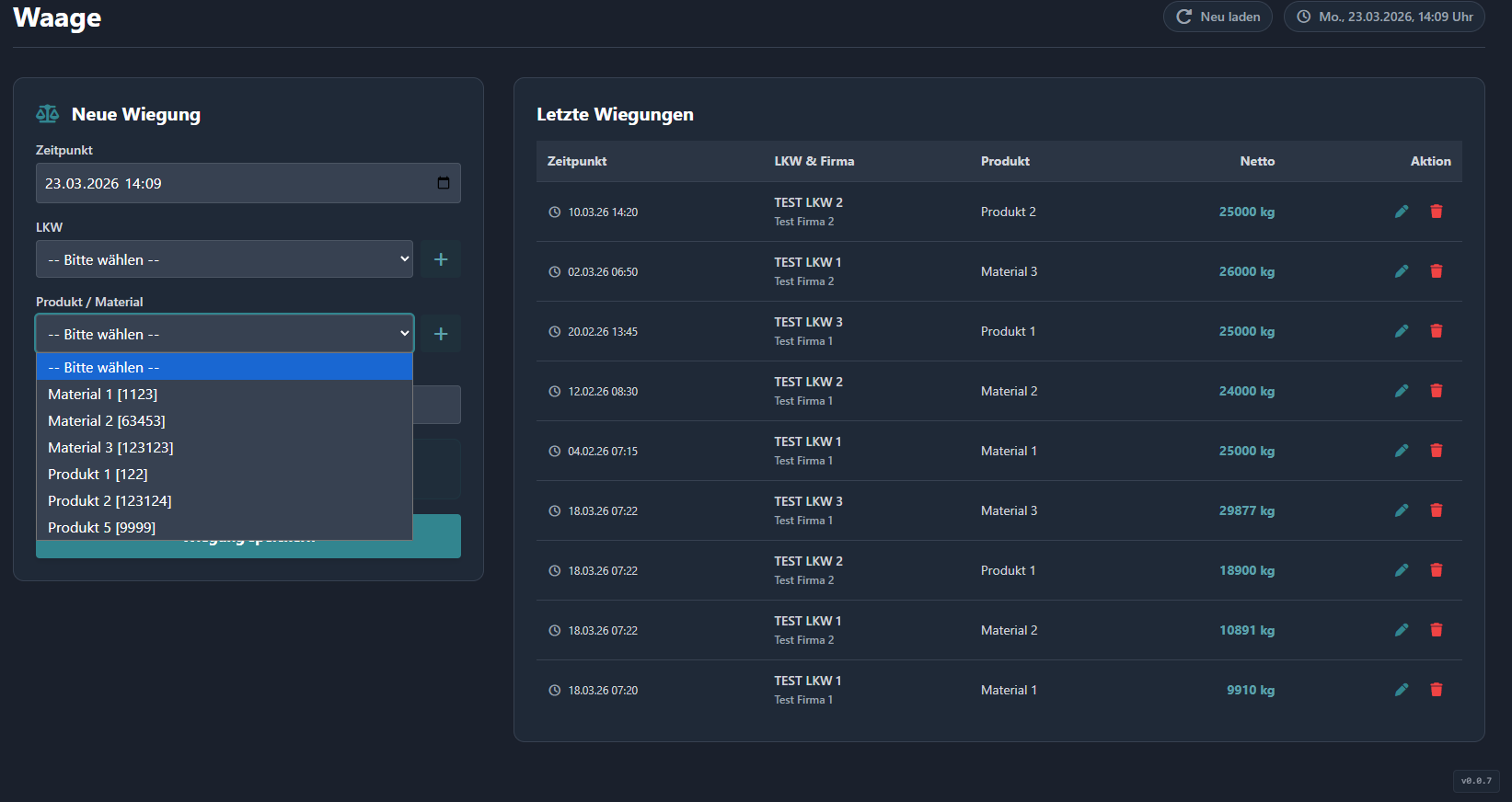The height and width of the screenshot is (802, 1512).
Task: Click the Zeitpunkt date-time input field
Action: pos(230,183)
